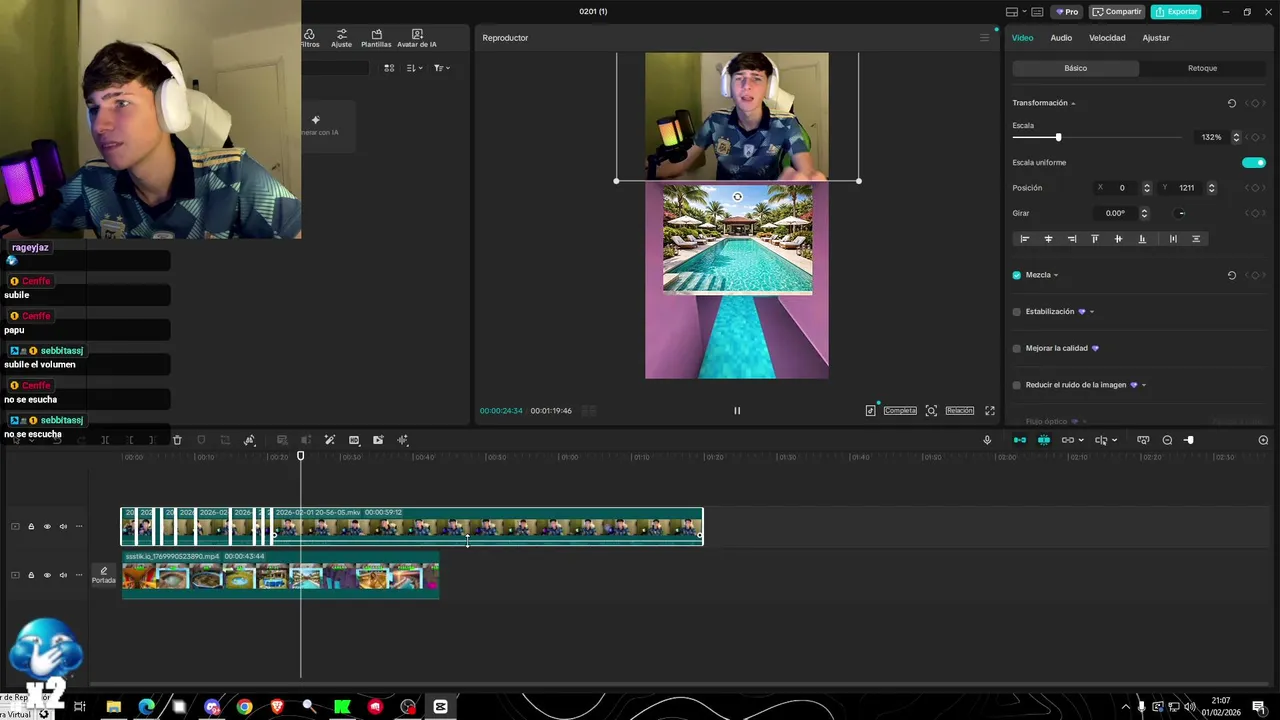Click the Relación aspect ratio button
This screenshot has width=1280, height=720.
(x=960, y=411)
